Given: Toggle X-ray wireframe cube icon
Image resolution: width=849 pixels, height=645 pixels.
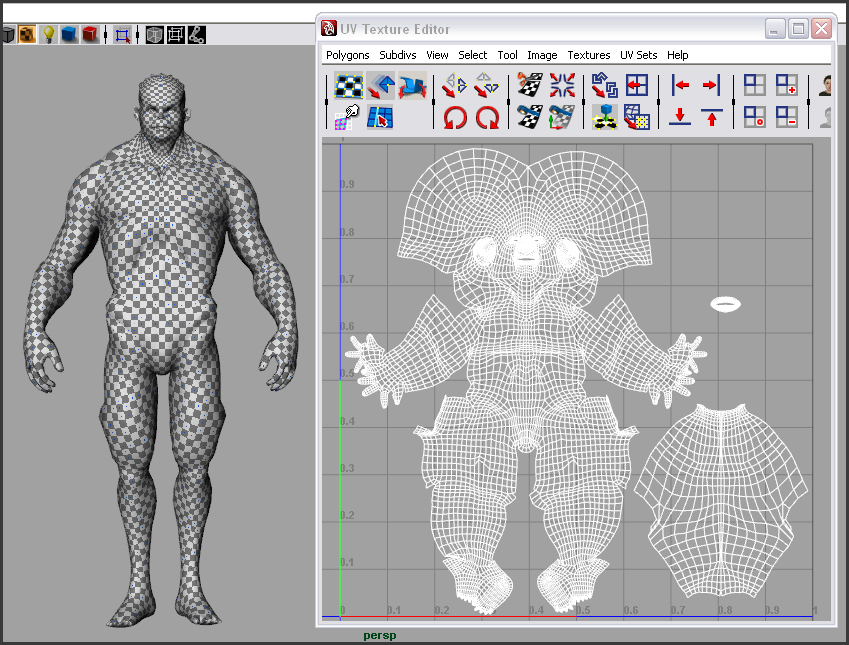Looking at the screenshot, I should click(154, 35).
